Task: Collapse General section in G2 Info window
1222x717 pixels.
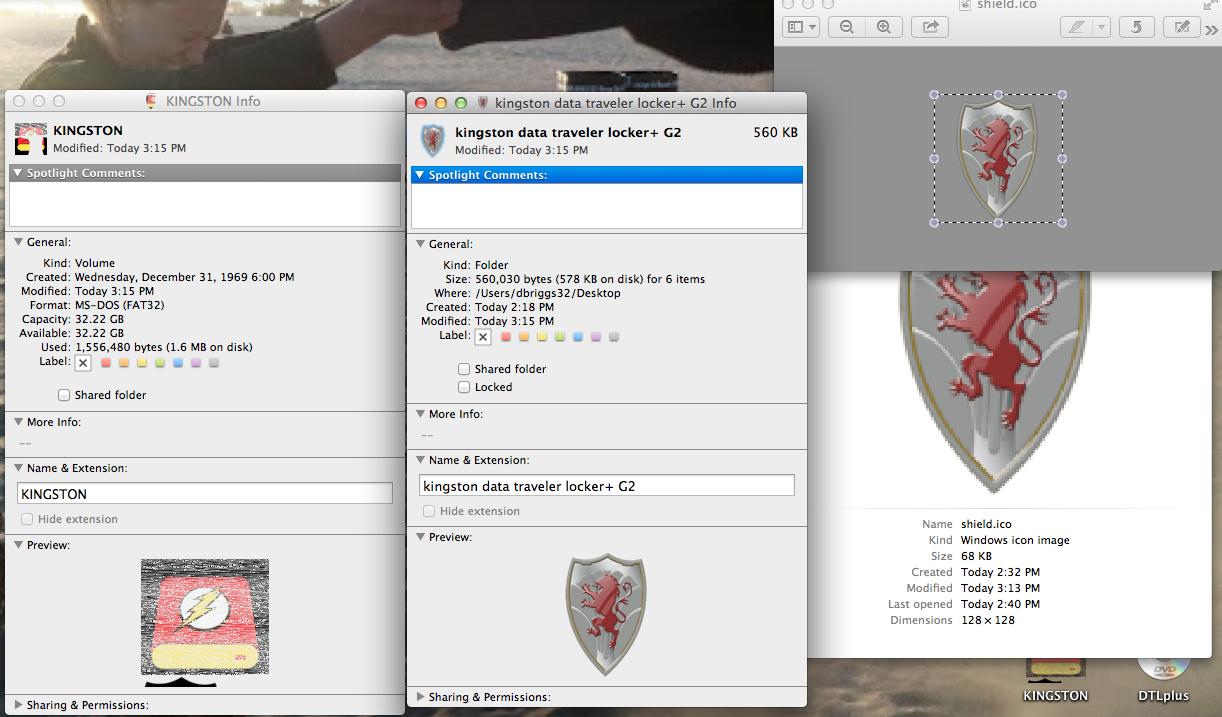Action: [x=420, y=244]
